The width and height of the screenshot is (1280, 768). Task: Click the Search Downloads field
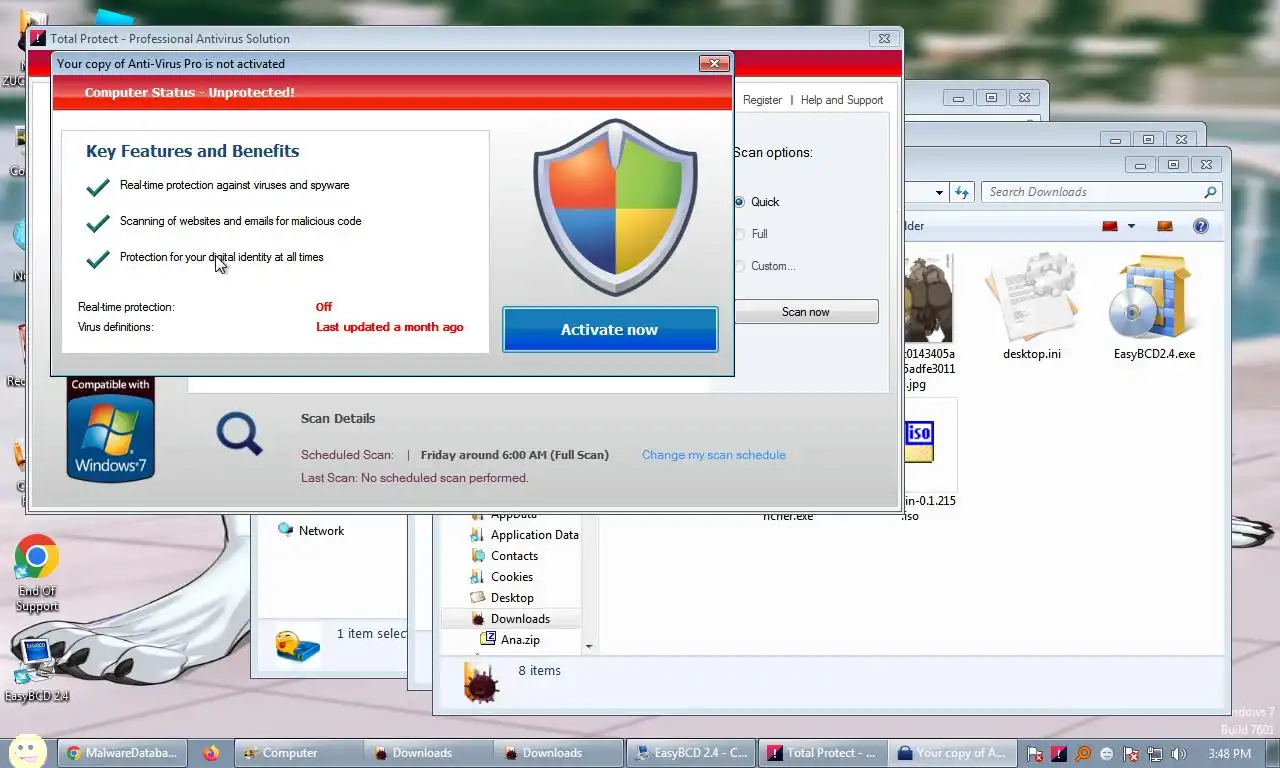(x=1094, y=192)
